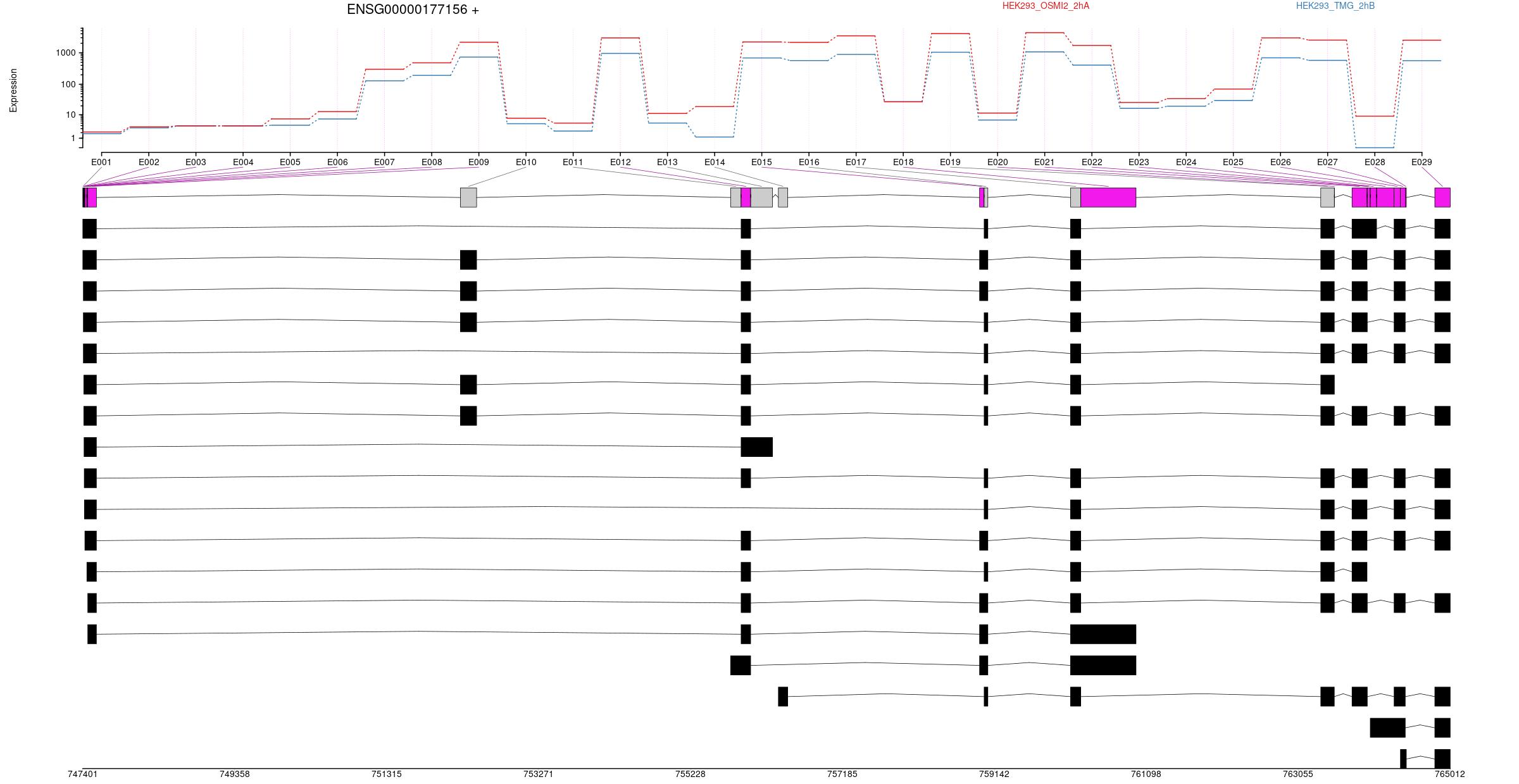This screenshot has height=784, width=1519.
Task: Click the E001 exon bin label
Action: (x=101, y=162)
